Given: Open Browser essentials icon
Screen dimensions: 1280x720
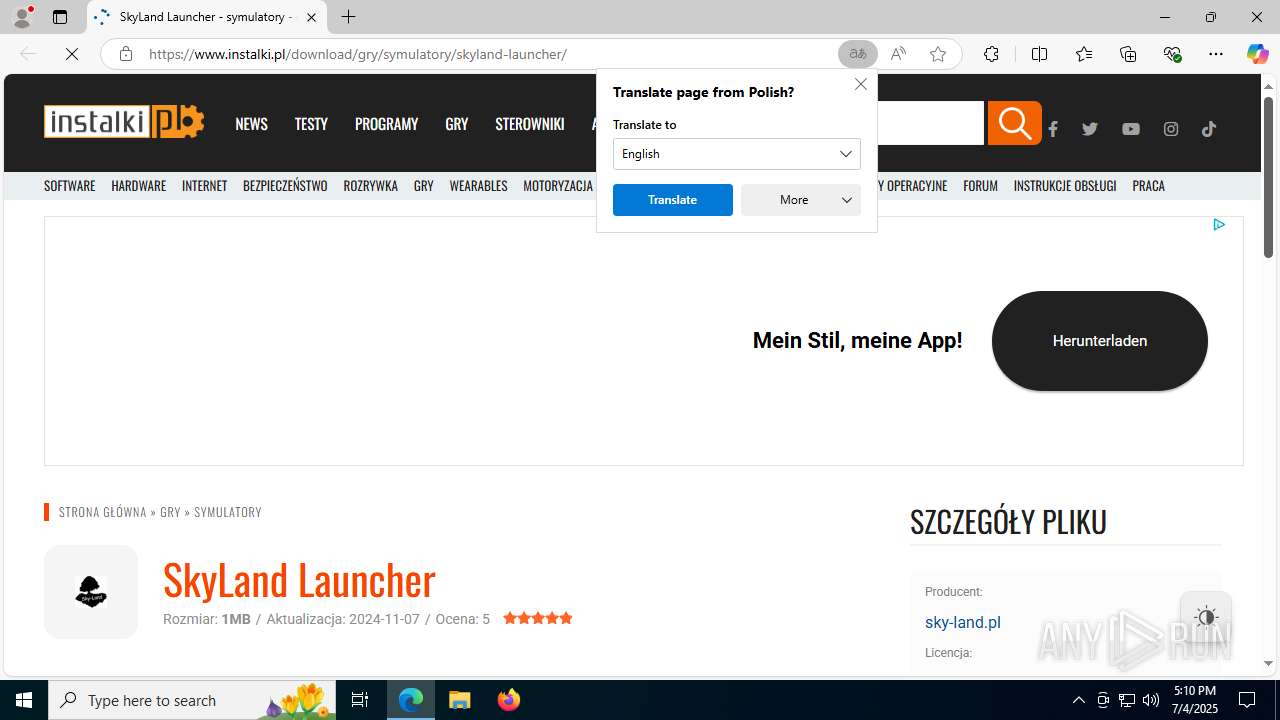Looking at the screenshot, I should (1172, 54).
